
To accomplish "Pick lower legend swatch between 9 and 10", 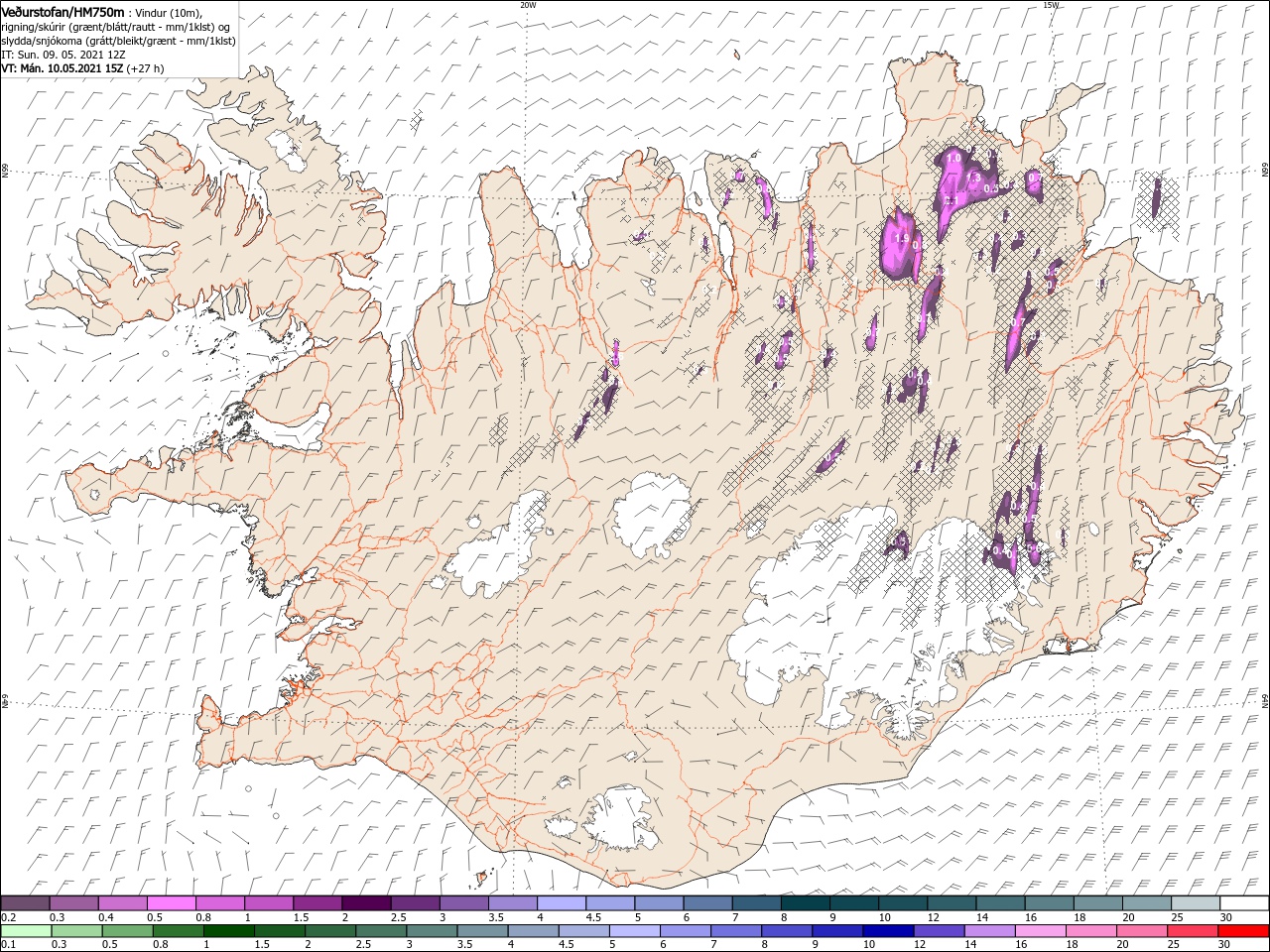I will coord(838,931).
